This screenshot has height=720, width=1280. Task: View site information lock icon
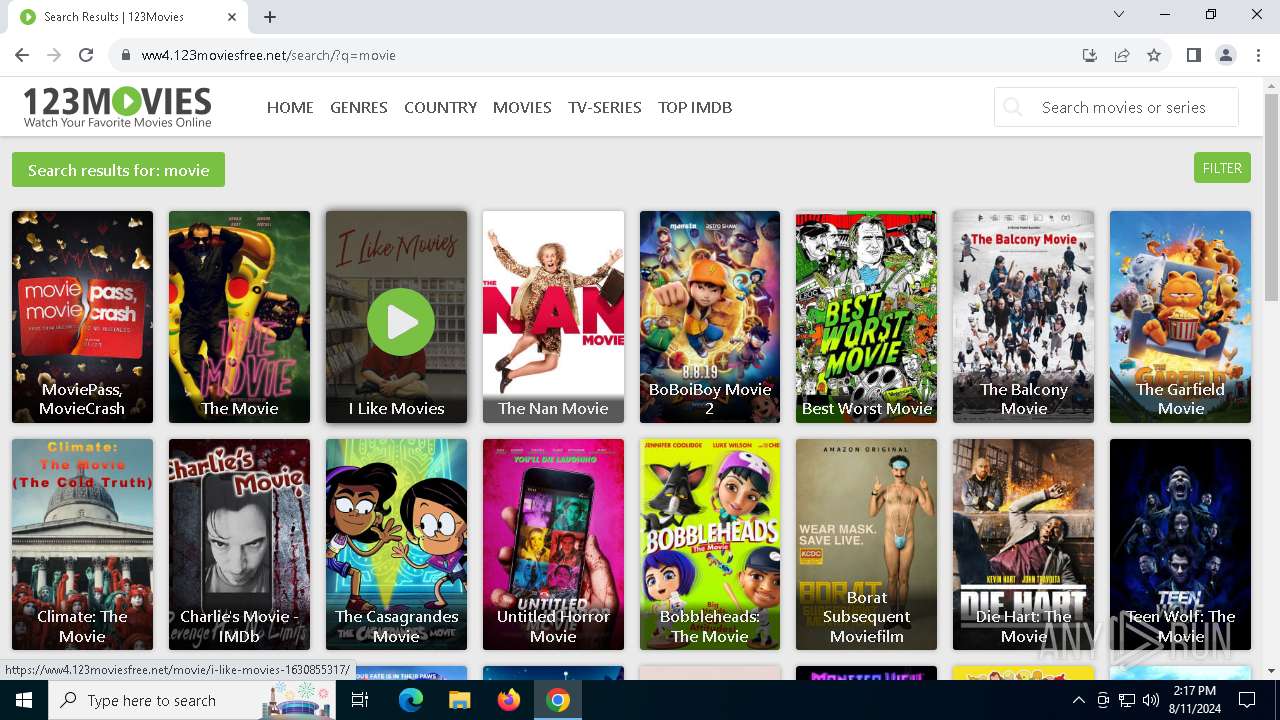click(x=126, y=55)
